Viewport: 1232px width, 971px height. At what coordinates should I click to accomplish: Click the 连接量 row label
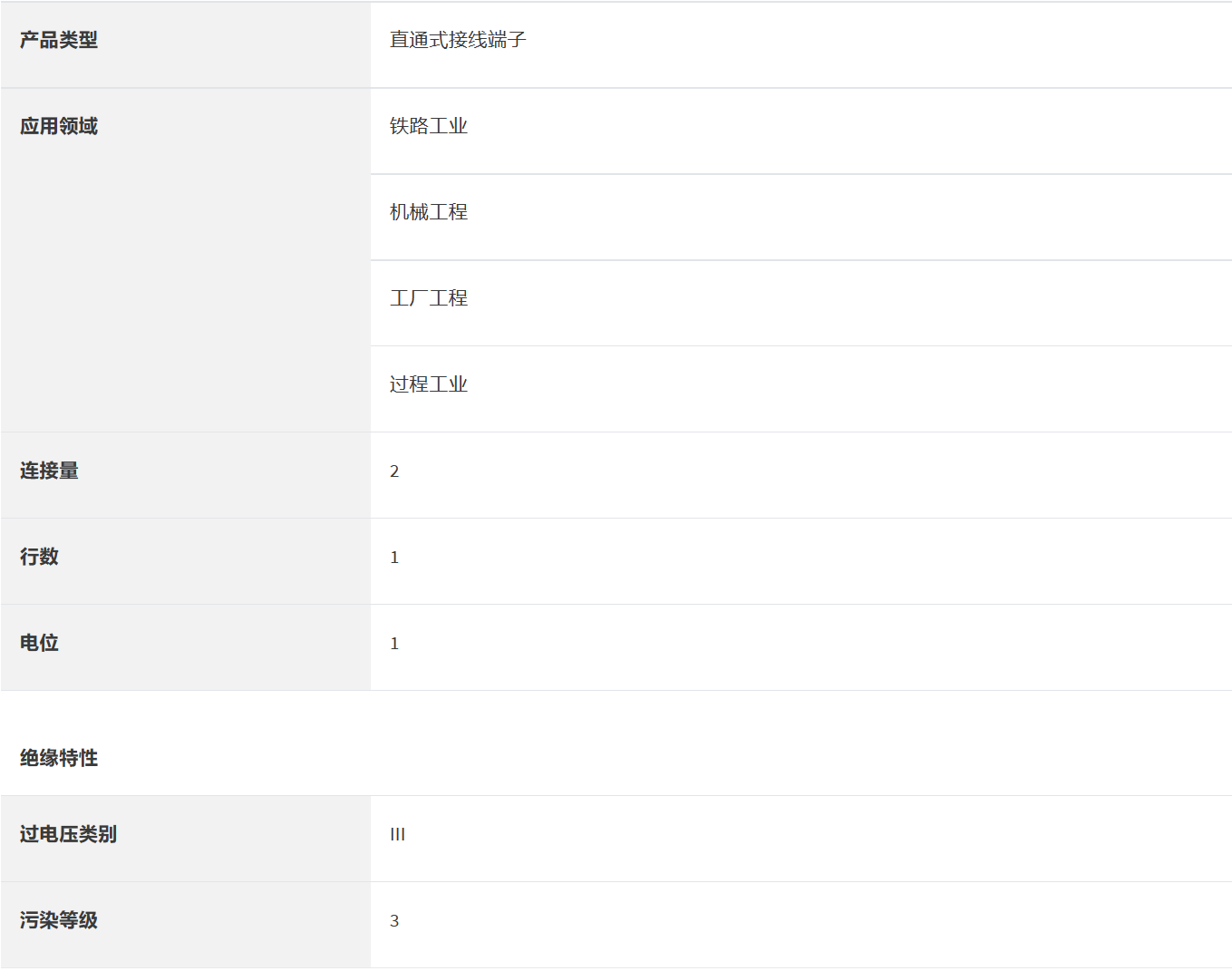[49, 471]
